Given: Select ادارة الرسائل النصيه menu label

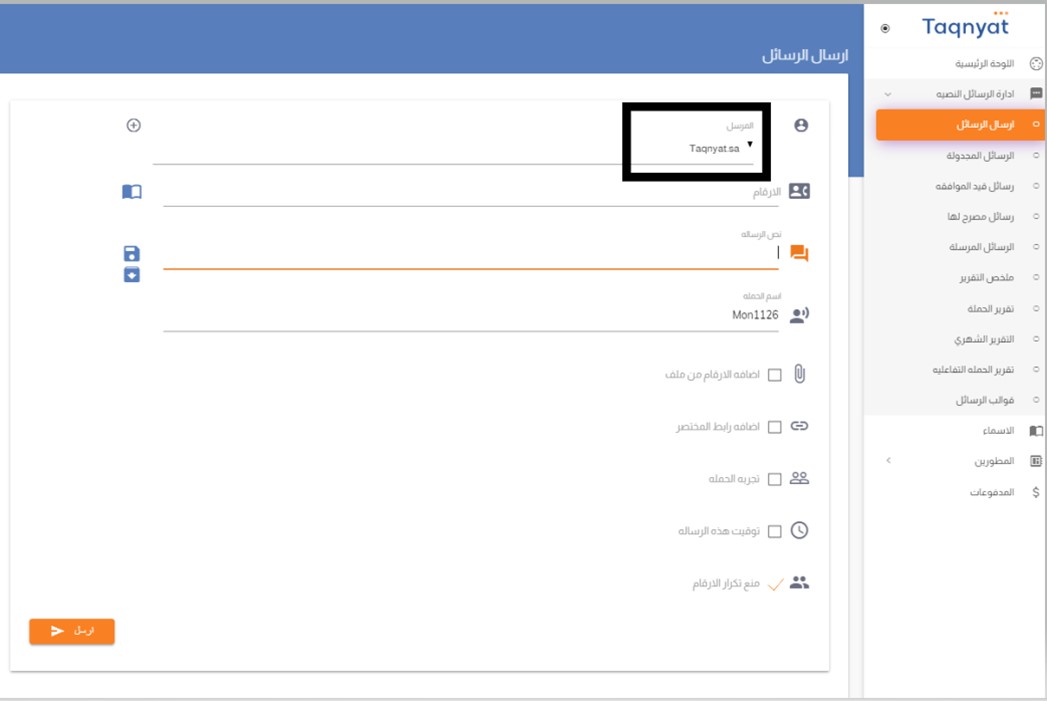Looking at the screenshot, I should [975, 94].
